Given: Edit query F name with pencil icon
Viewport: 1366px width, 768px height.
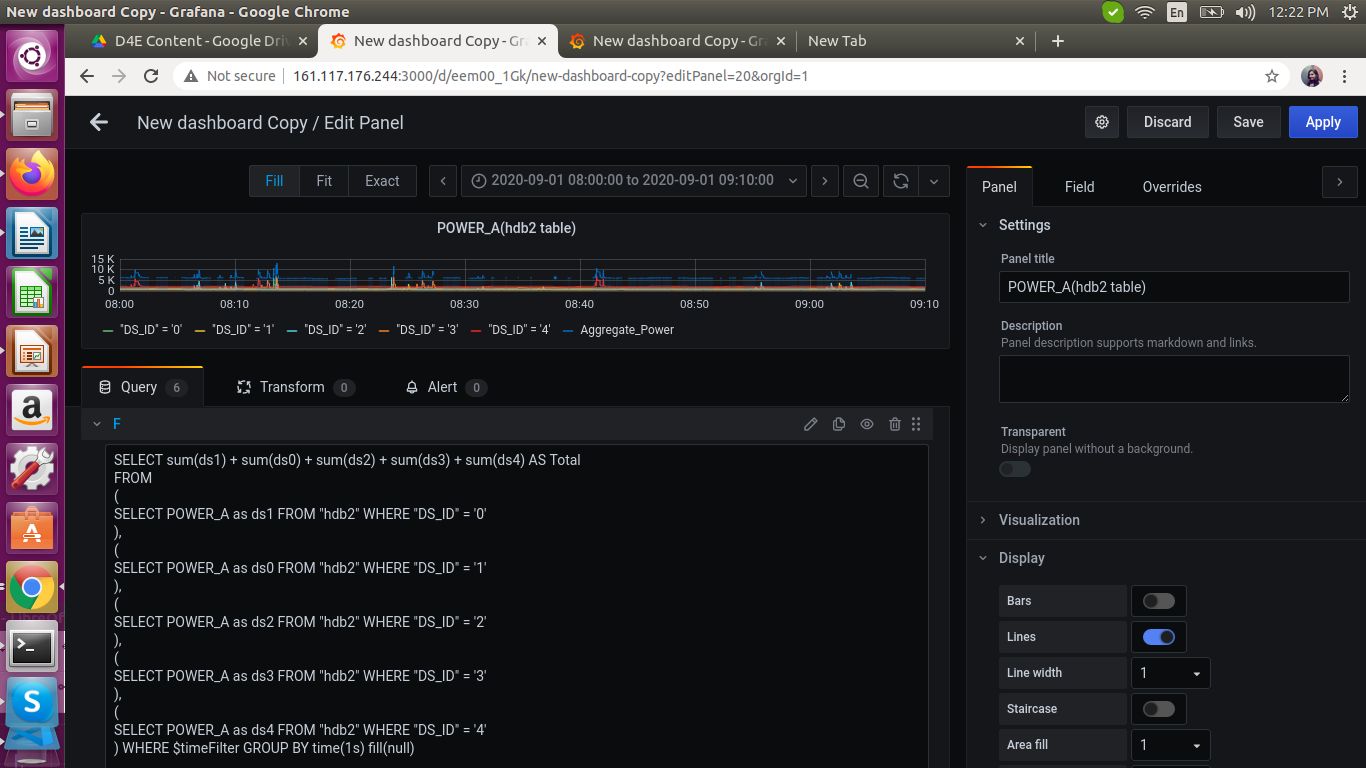Looking at the screenshot, I should tap(811, 424).
